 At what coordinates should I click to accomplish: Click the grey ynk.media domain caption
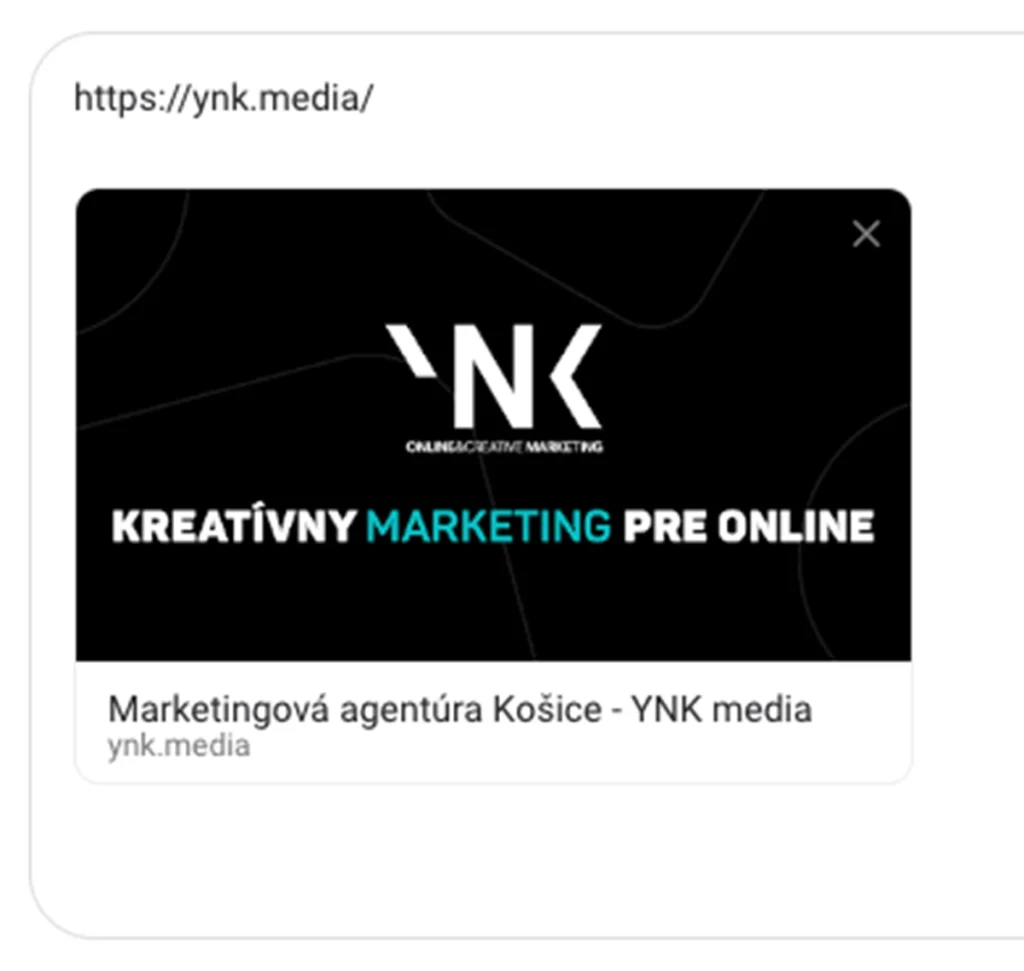[179, 746]
